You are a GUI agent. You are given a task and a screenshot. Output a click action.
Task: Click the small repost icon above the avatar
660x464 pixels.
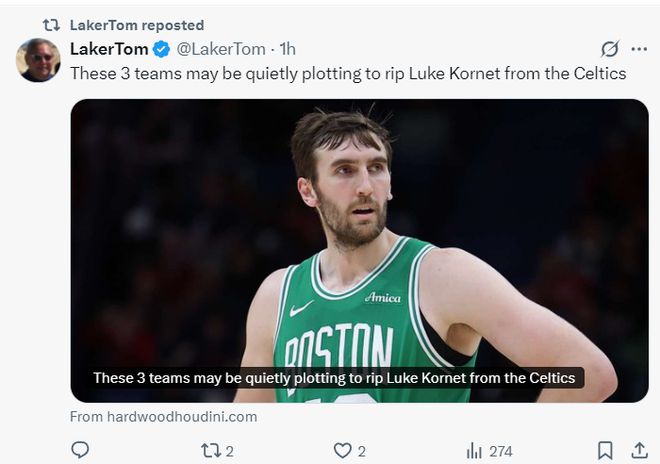51,25
